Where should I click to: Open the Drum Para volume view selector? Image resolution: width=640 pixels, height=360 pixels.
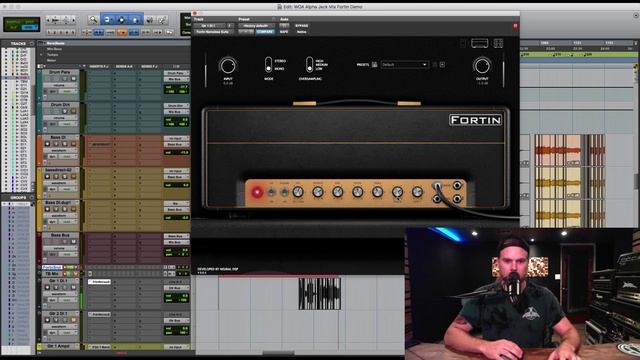point(59,85)
